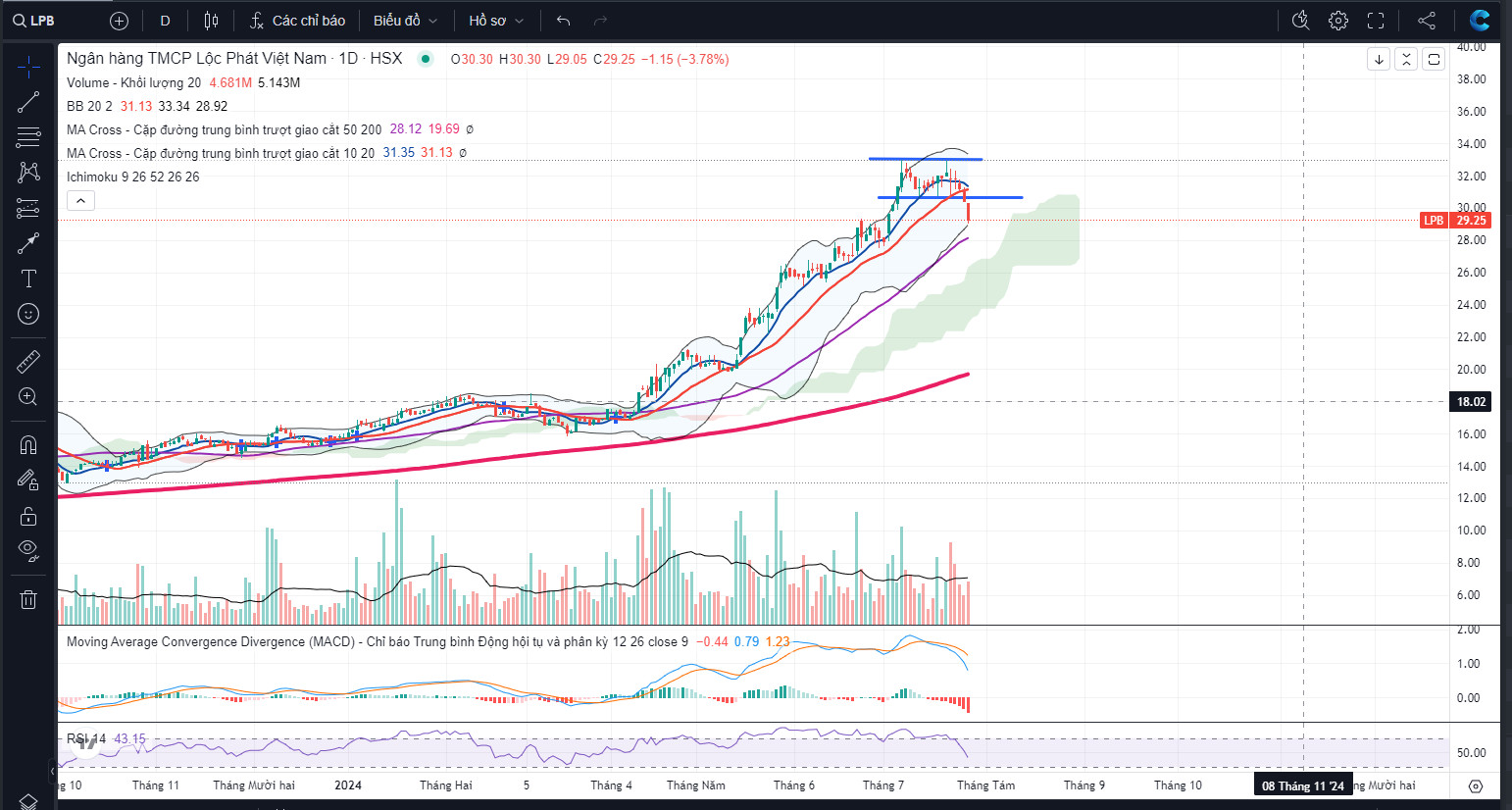
Task: Open the emoji icons tool
Action: tap(28, 314)
